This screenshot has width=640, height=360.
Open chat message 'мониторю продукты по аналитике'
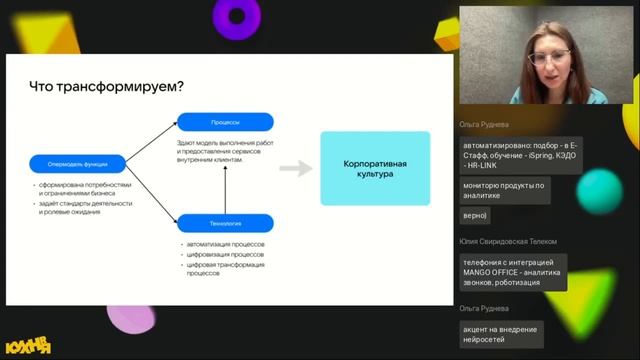pyautogui.click(x=505, y=191)
